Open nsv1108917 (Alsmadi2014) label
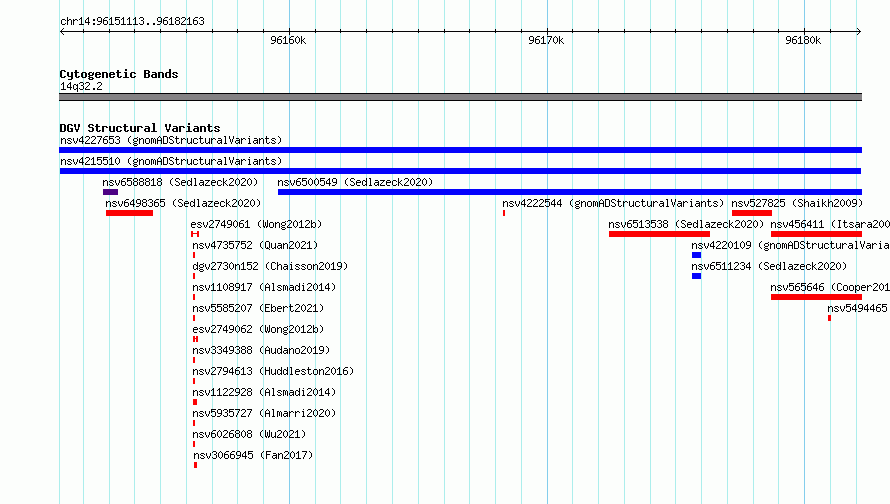This screenshot has width=890, height=504. [x=264, y=287]
